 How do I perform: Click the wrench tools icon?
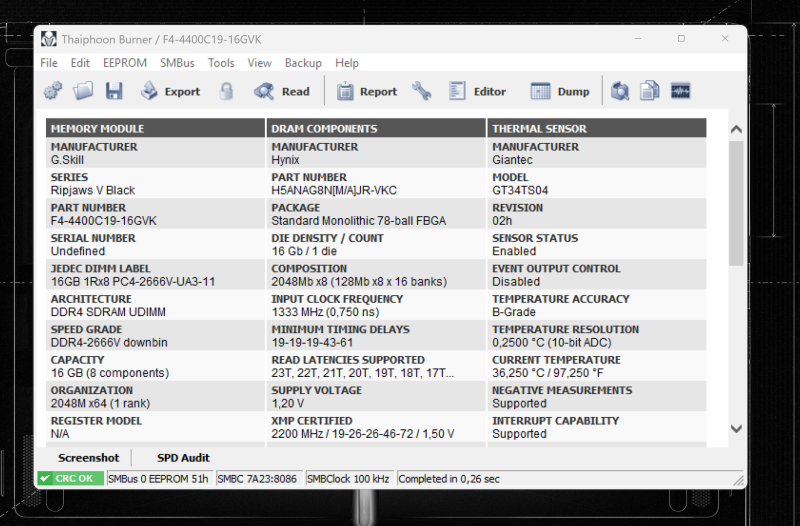point(421,91)
